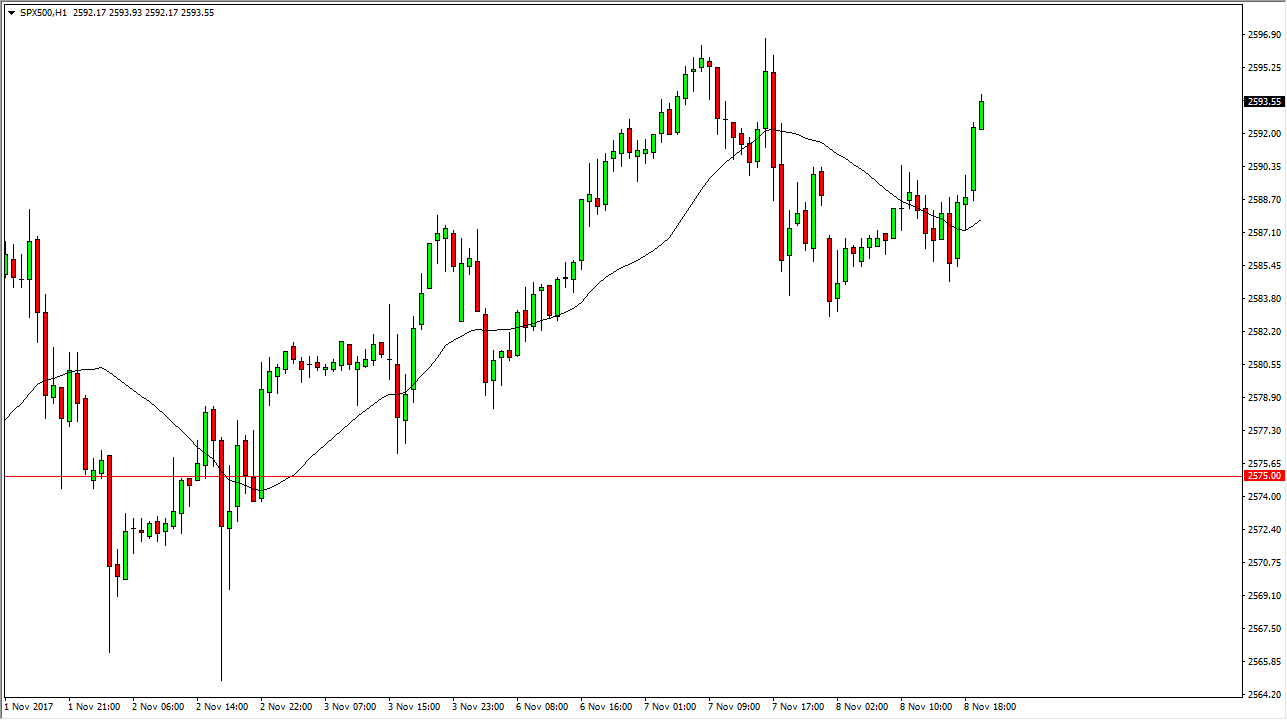Click the 2577.30 price scale label
This screenshot has width=1287, height=720.
pyautogui.click(x=1264, y=431)
